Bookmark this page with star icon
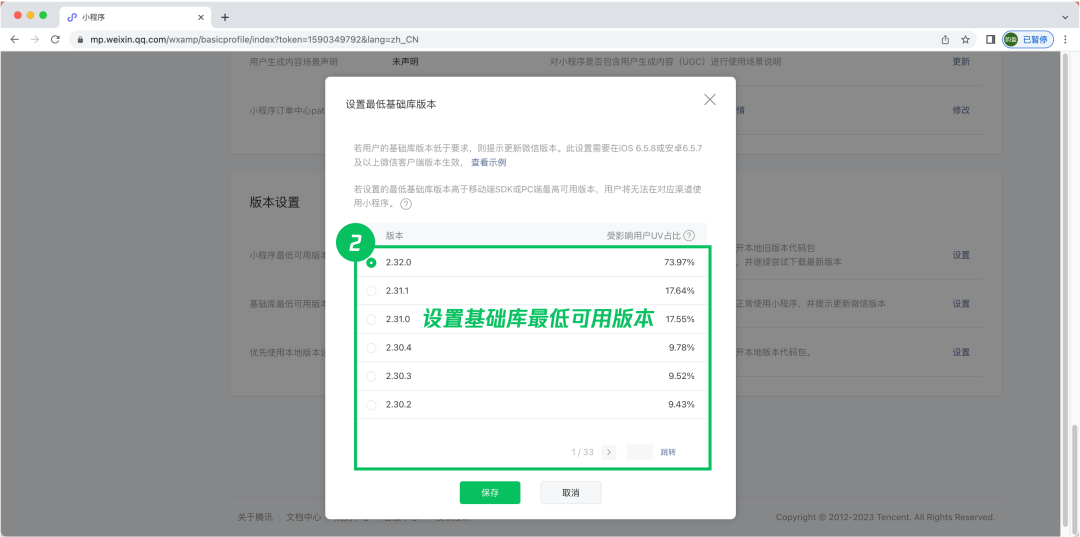The height and width of the screenshot is (537, 1080). (x=966, y=40)
